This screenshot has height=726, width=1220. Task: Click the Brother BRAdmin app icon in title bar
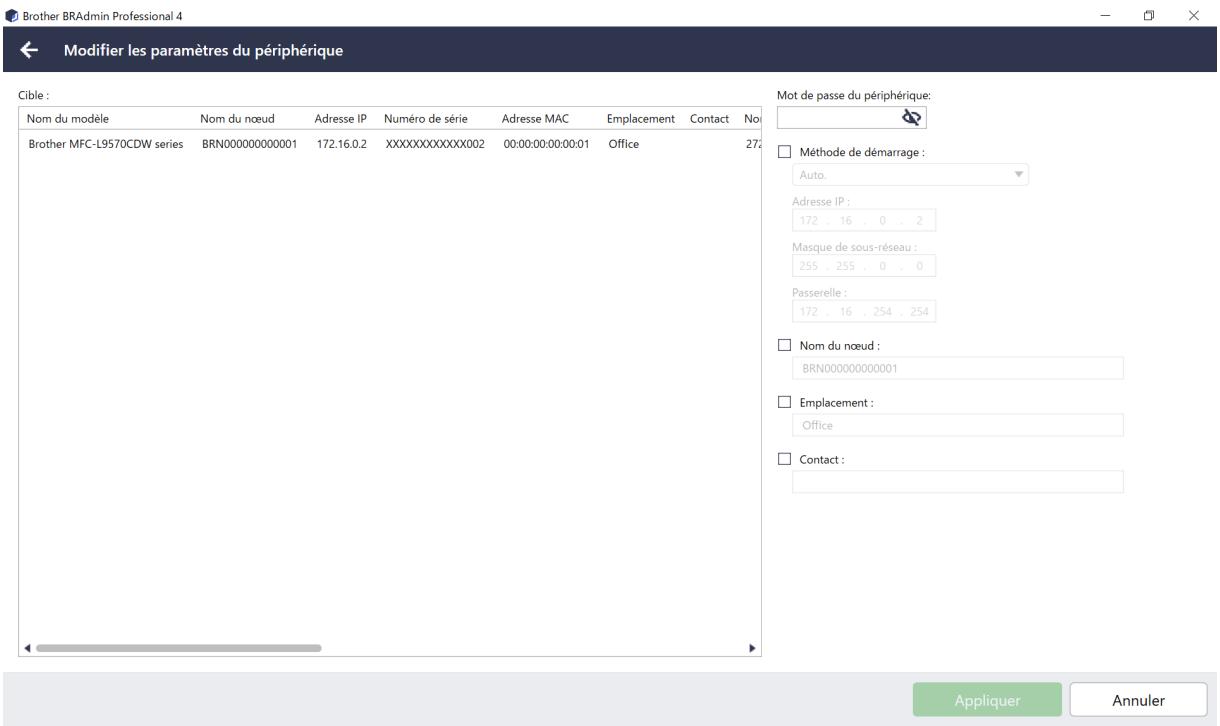(x=11, y=14)
